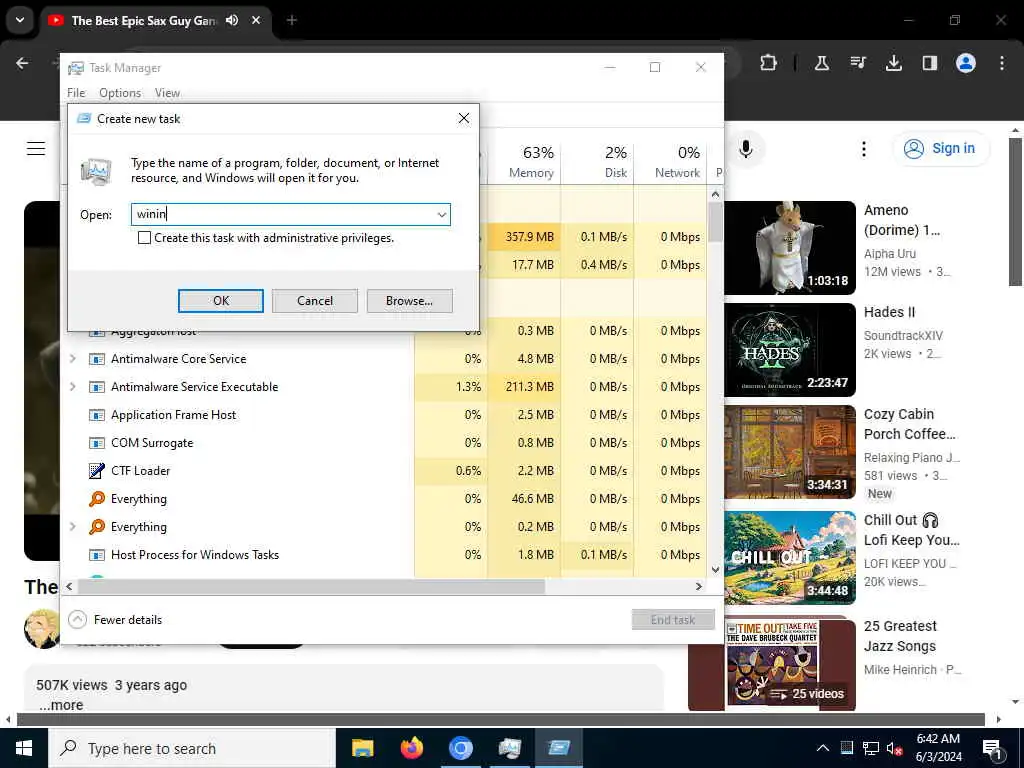Open the Hades II soundtrack thumbnail

790,349
